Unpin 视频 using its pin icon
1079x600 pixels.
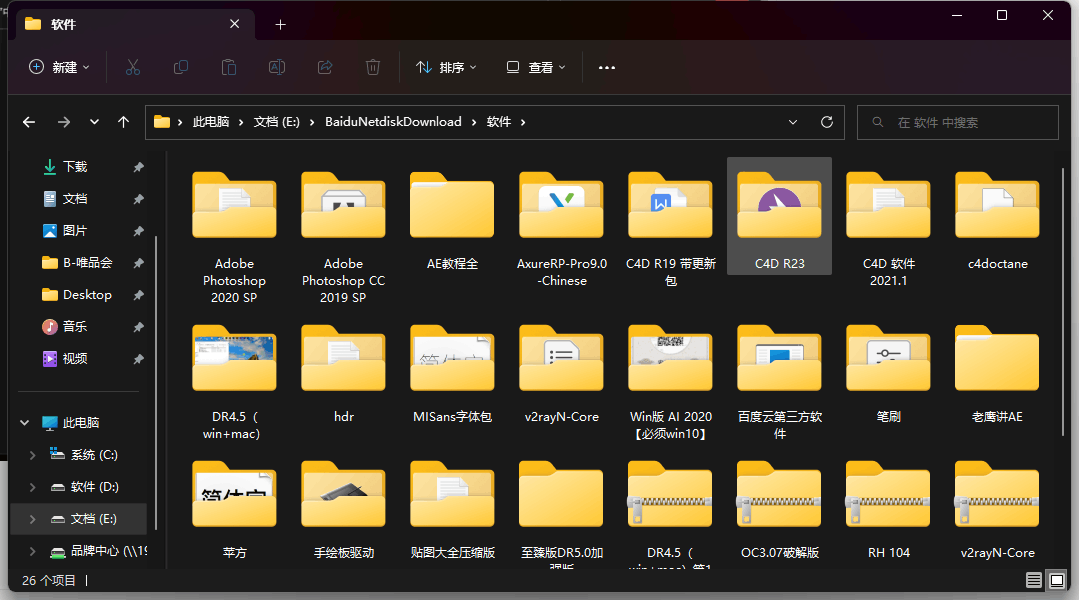[138, 358]
